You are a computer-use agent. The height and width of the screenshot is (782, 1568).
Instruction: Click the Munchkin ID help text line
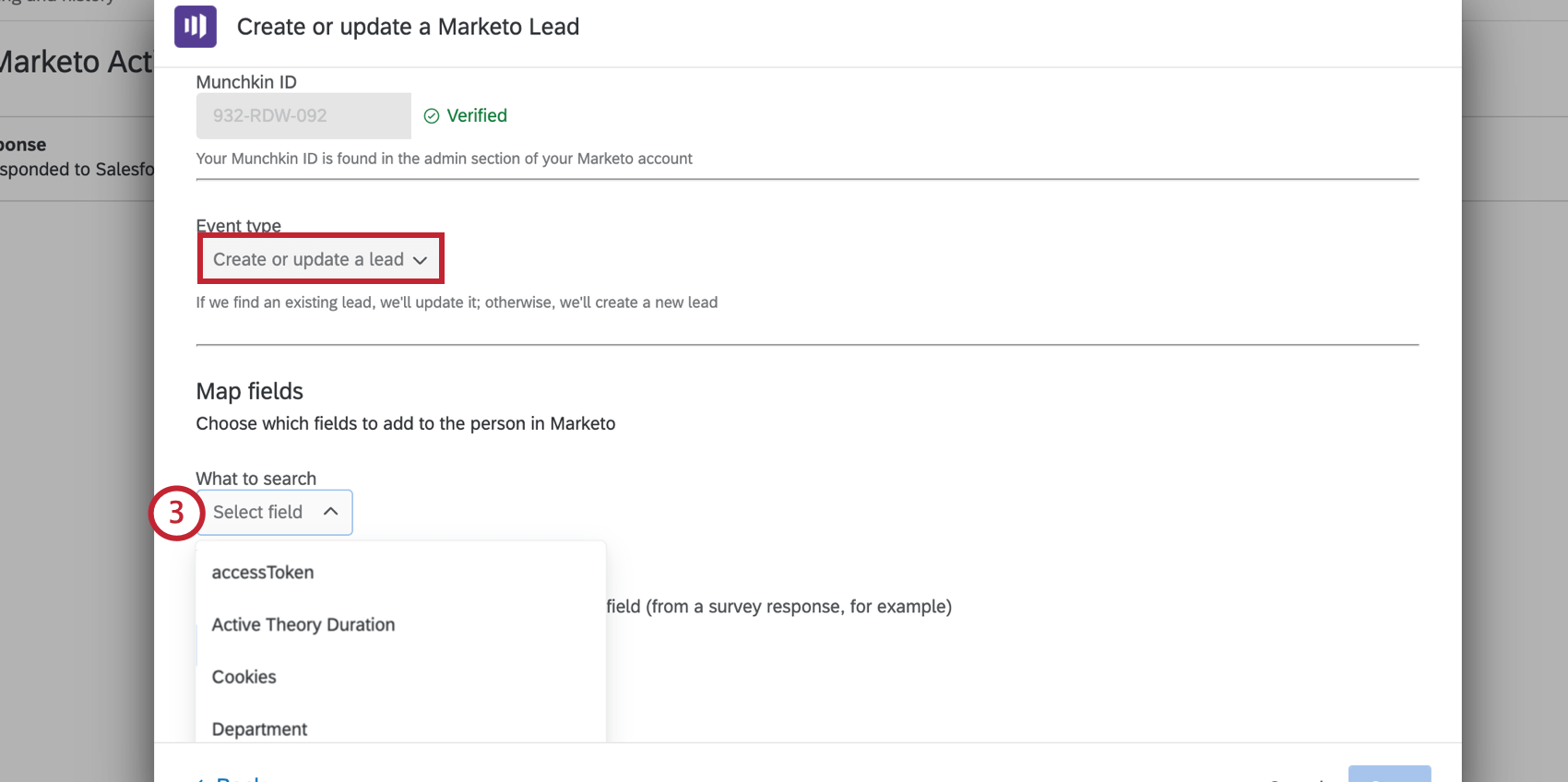(x=444, y=159)
